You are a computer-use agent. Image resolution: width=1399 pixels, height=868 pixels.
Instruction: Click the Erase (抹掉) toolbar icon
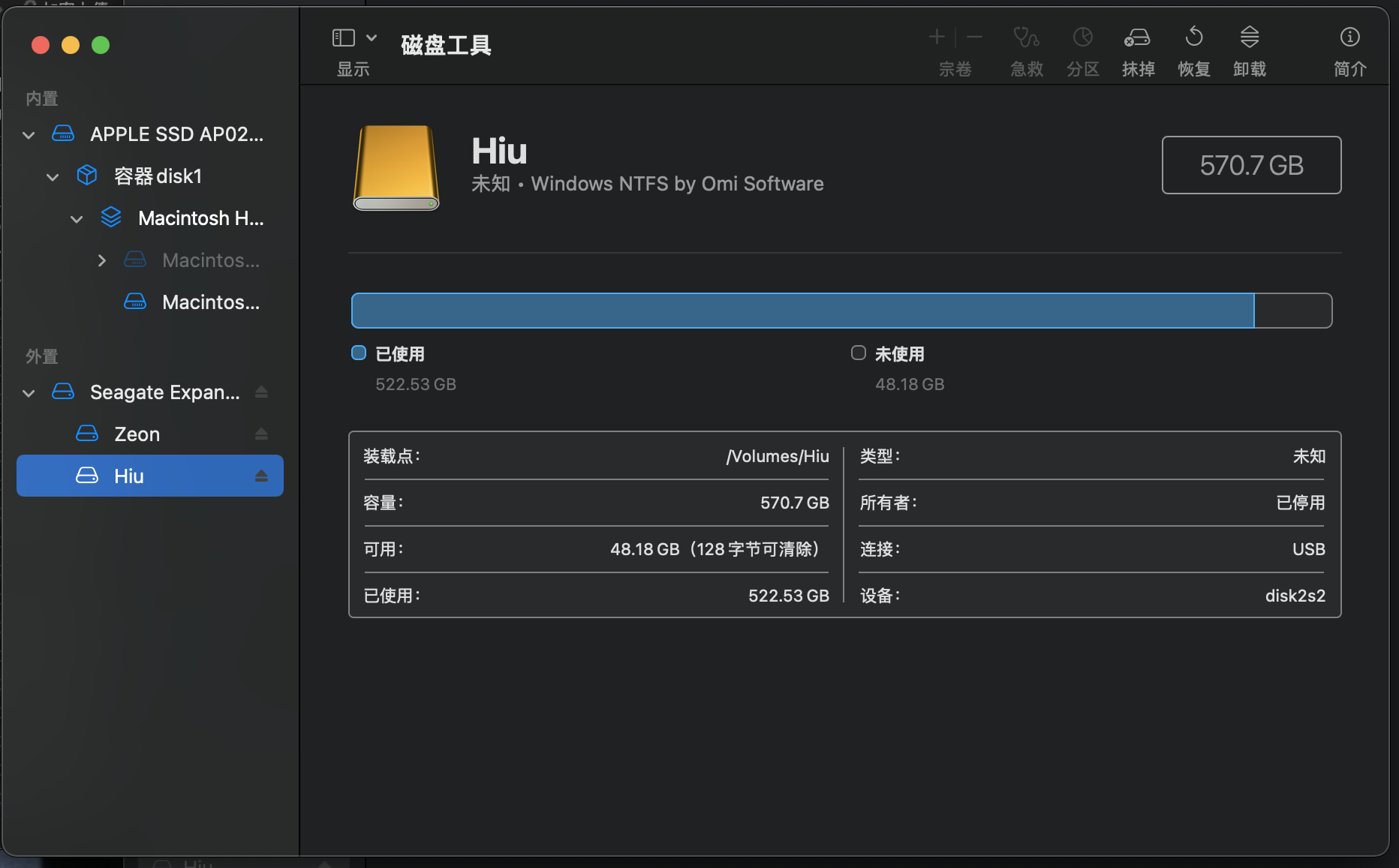click(1137, 38)
